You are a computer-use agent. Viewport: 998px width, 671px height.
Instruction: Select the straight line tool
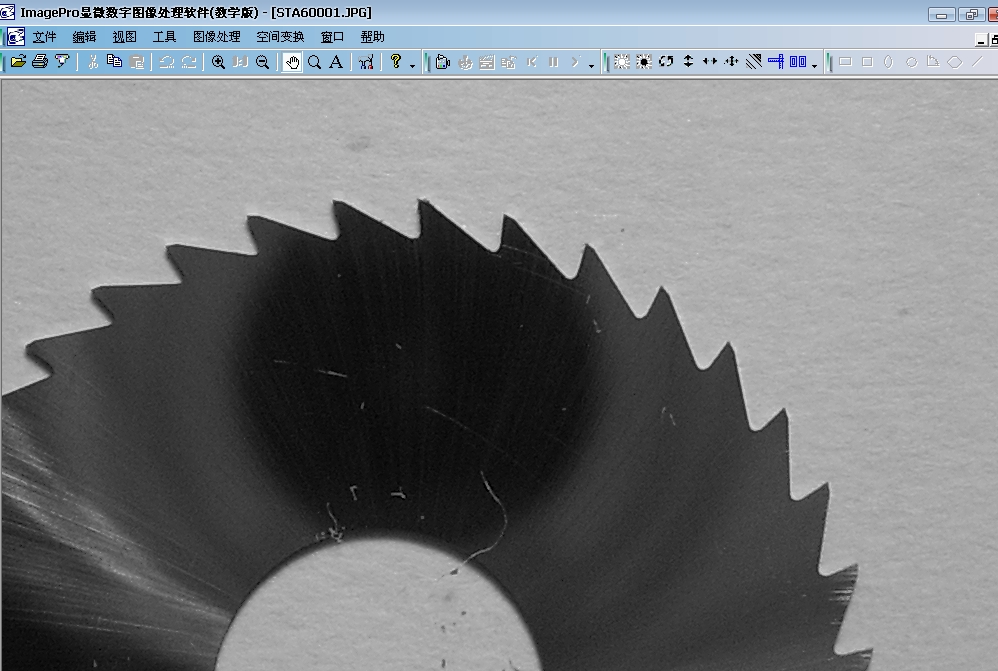[977, 62]
